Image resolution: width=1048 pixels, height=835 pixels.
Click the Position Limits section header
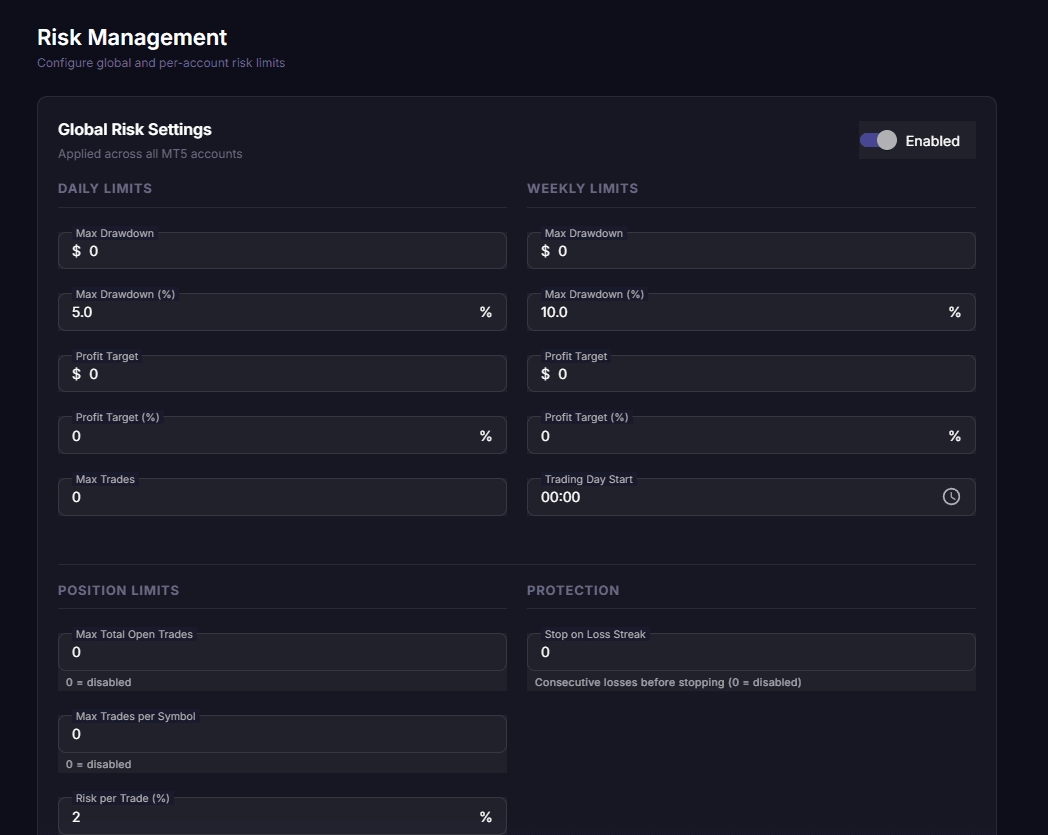point(119,590)
